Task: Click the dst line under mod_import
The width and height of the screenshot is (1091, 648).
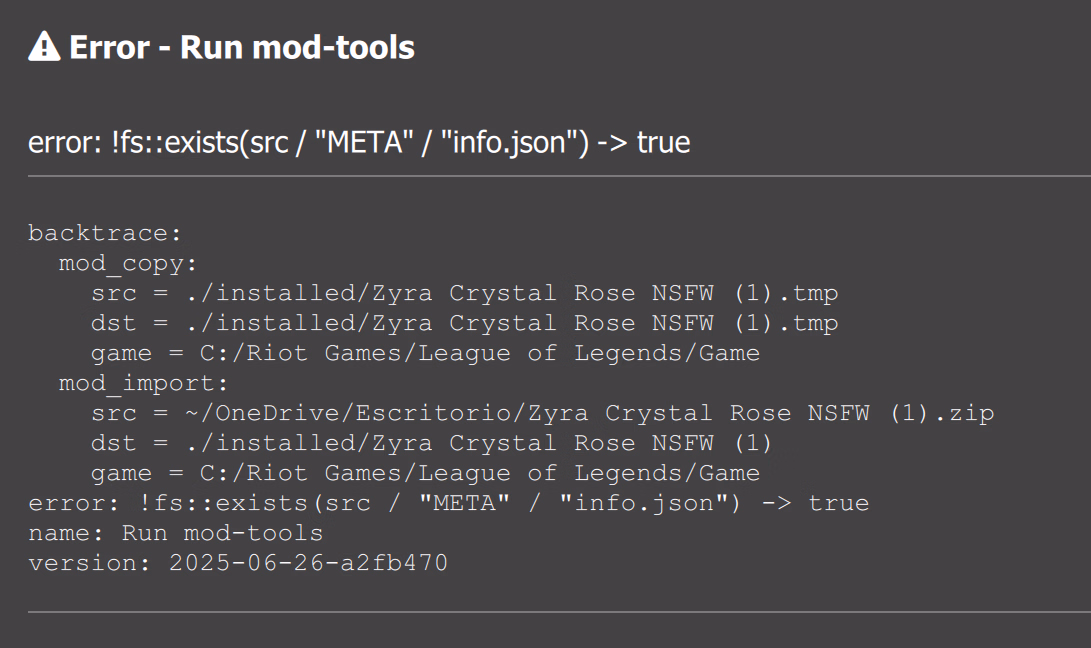Action: 432,443
